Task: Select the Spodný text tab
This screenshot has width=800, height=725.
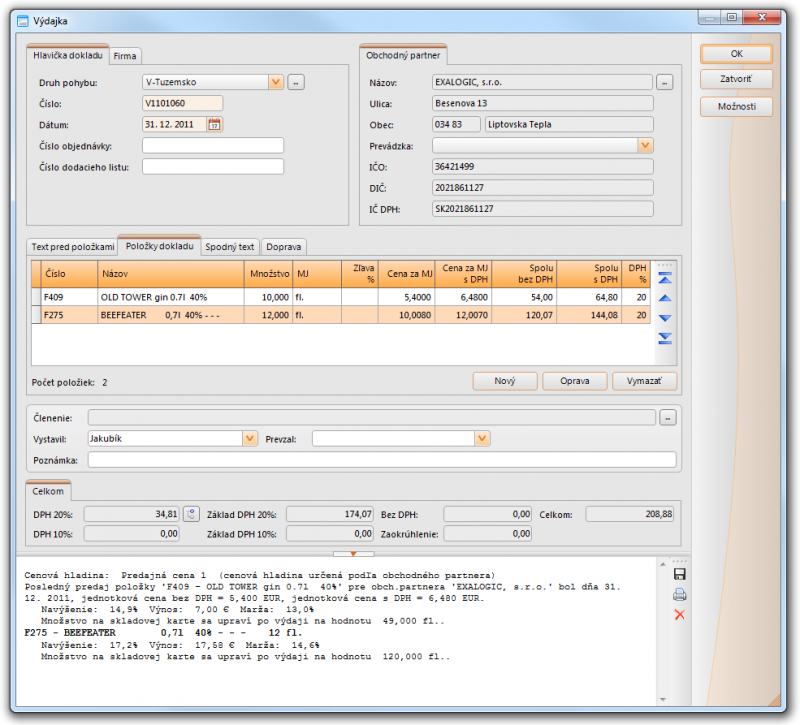Action: [x=230, y=247]
